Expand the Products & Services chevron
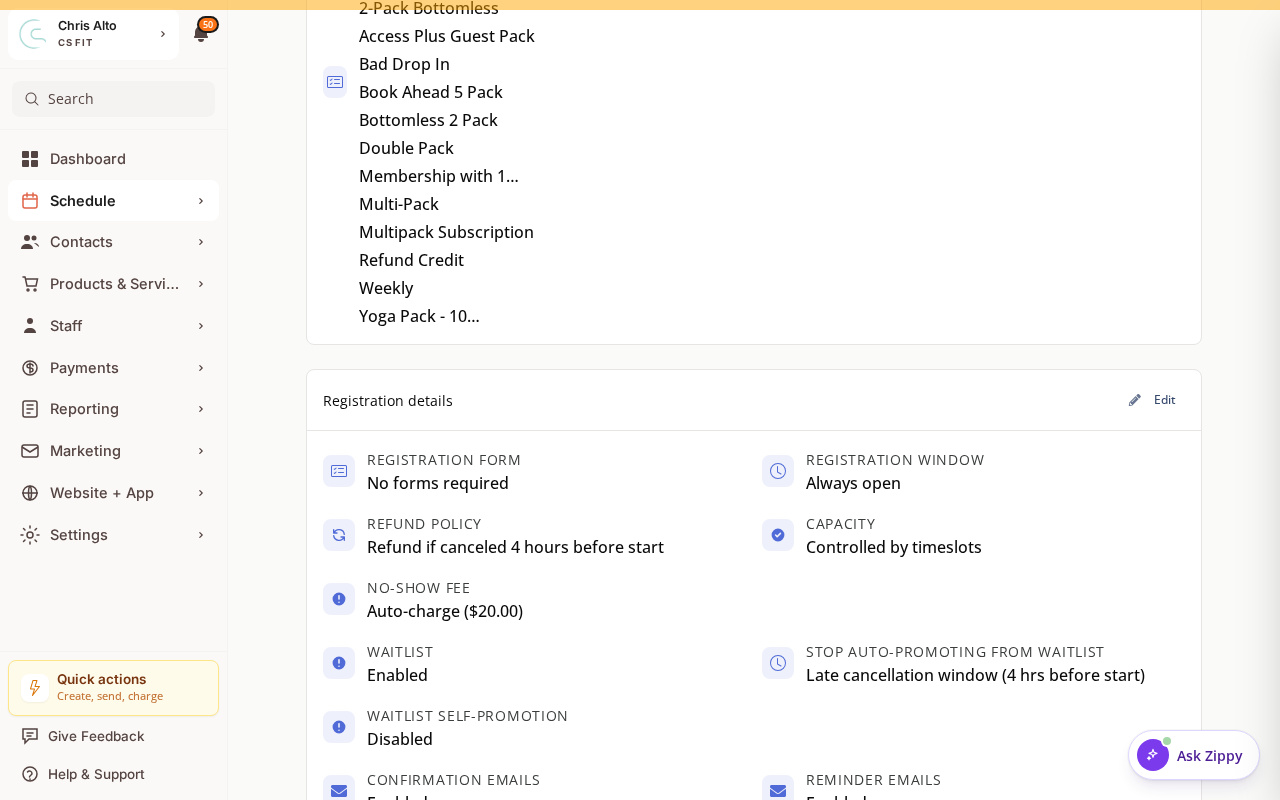The image size is (1280, 800). (201, 284)
